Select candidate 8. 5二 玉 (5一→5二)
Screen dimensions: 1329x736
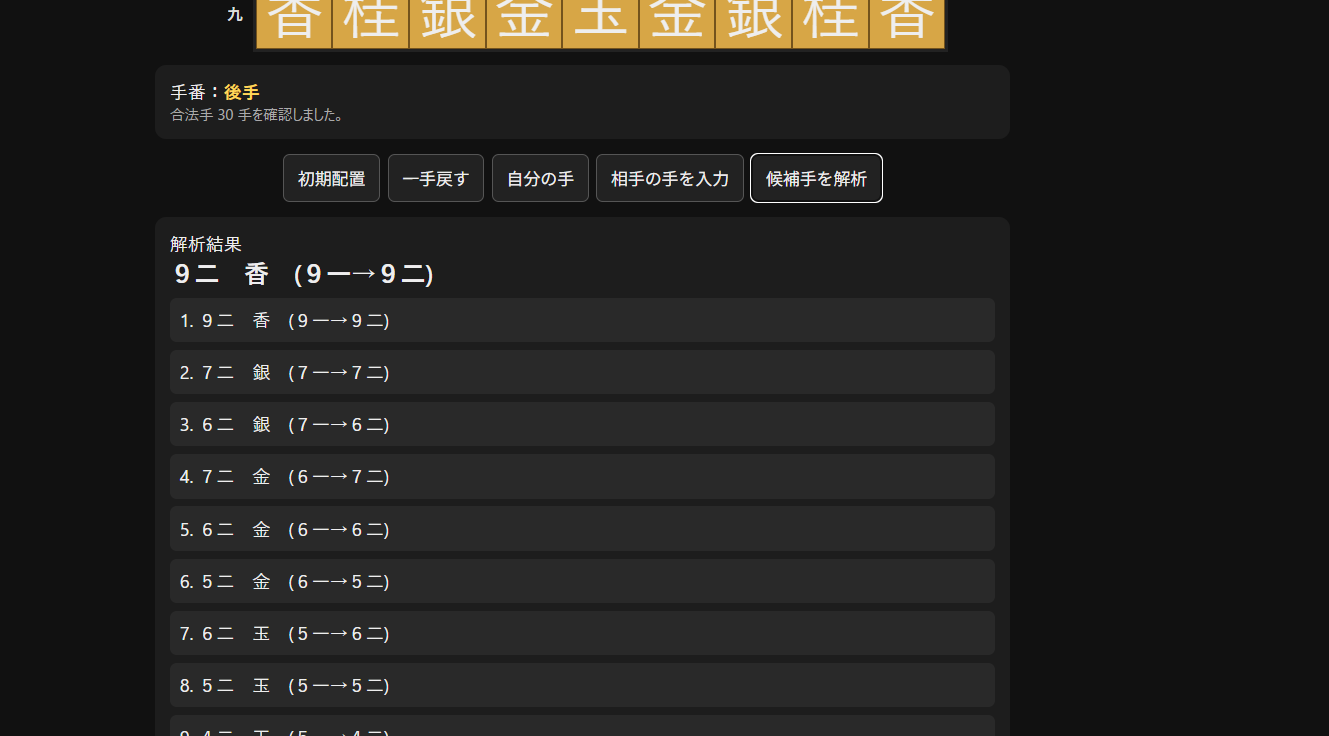tap(582, 685)
